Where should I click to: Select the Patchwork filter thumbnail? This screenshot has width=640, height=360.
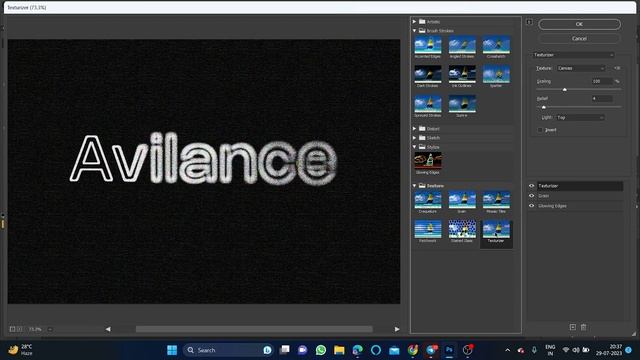point(427,229)
